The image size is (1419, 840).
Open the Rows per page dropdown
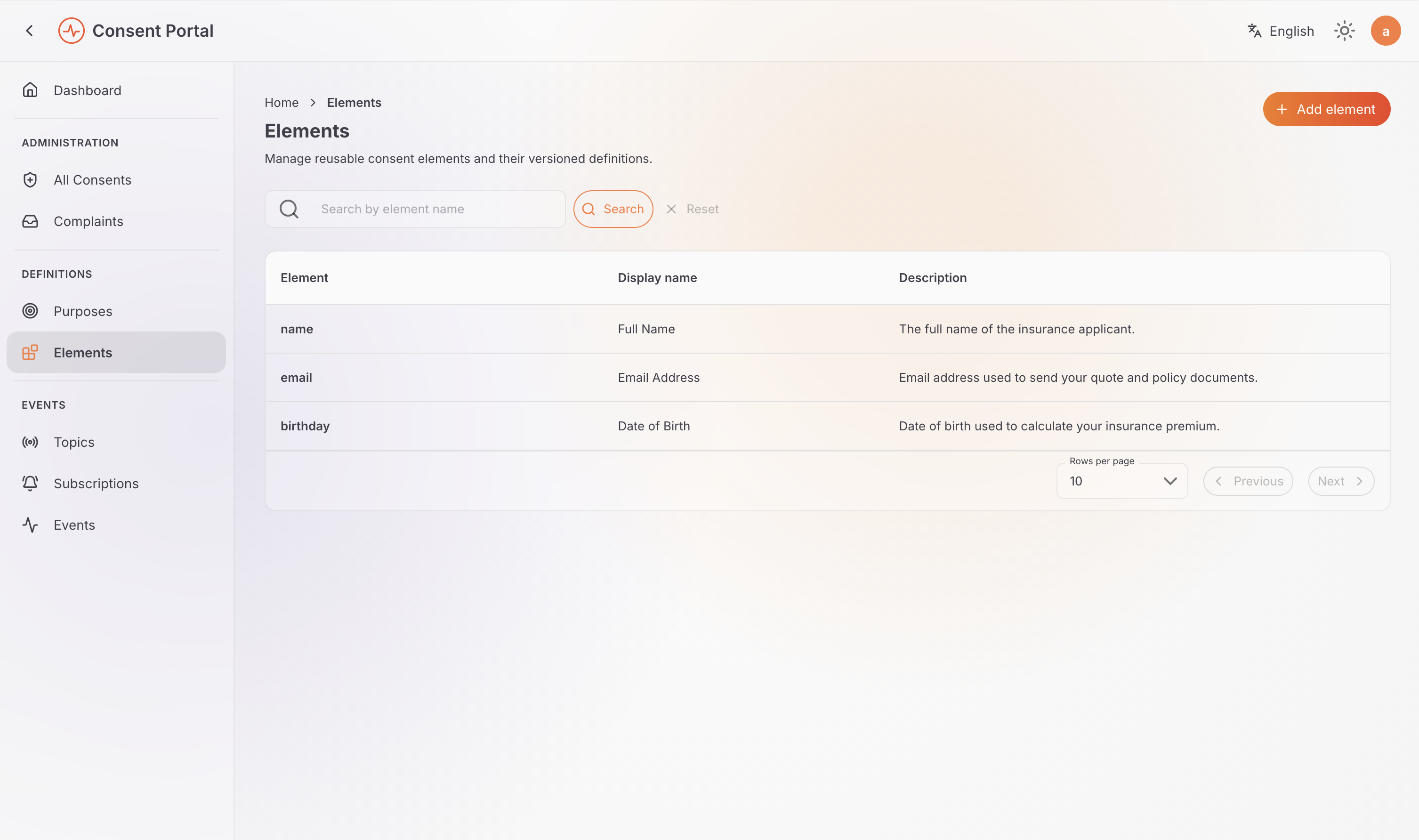1122,481
